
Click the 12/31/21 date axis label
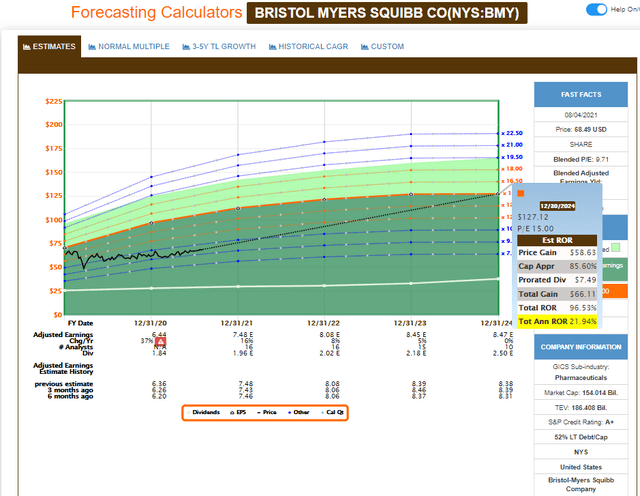237,323
